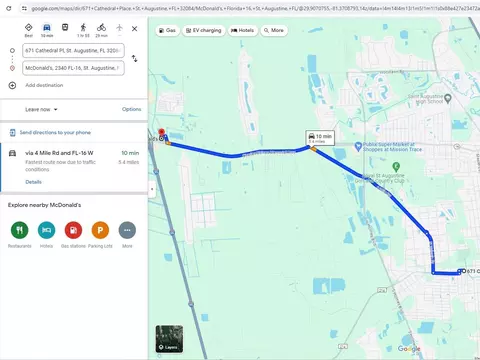Viewport: 480px width, 360px height.
Task: Close the directions panel
Action: (134, 29)
